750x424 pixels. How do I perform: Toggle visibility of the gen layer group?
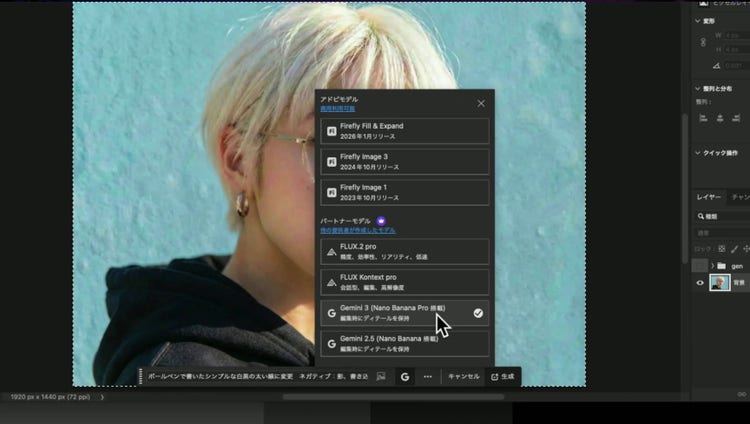700,265
